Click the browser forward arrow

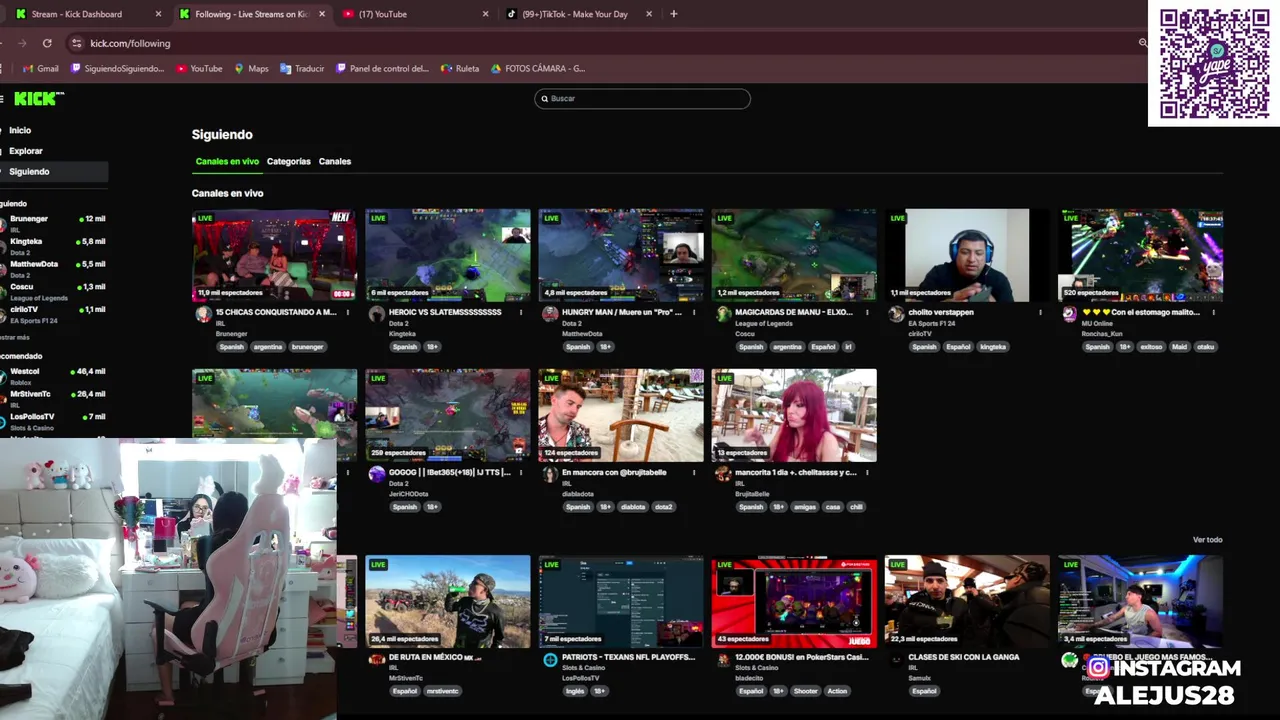[x=22, y=43]
